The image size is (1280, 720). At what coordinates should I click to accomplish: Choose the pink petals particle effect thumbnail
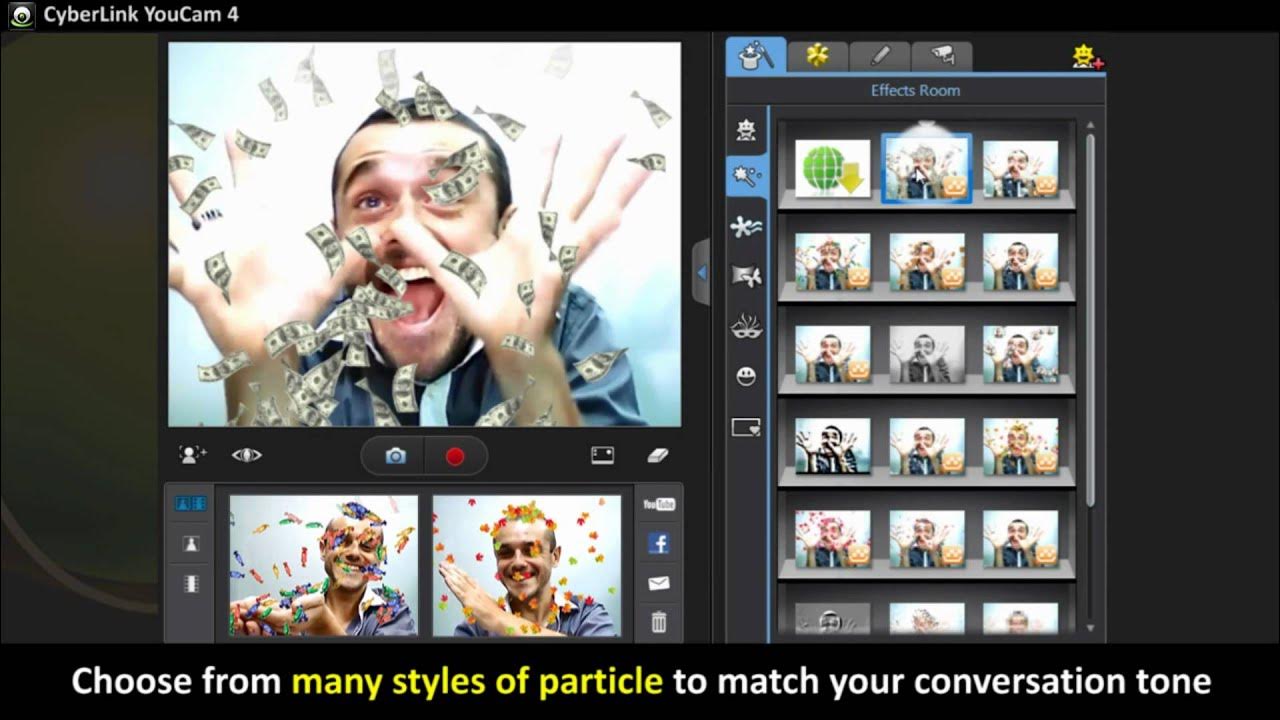coord(832,539)
